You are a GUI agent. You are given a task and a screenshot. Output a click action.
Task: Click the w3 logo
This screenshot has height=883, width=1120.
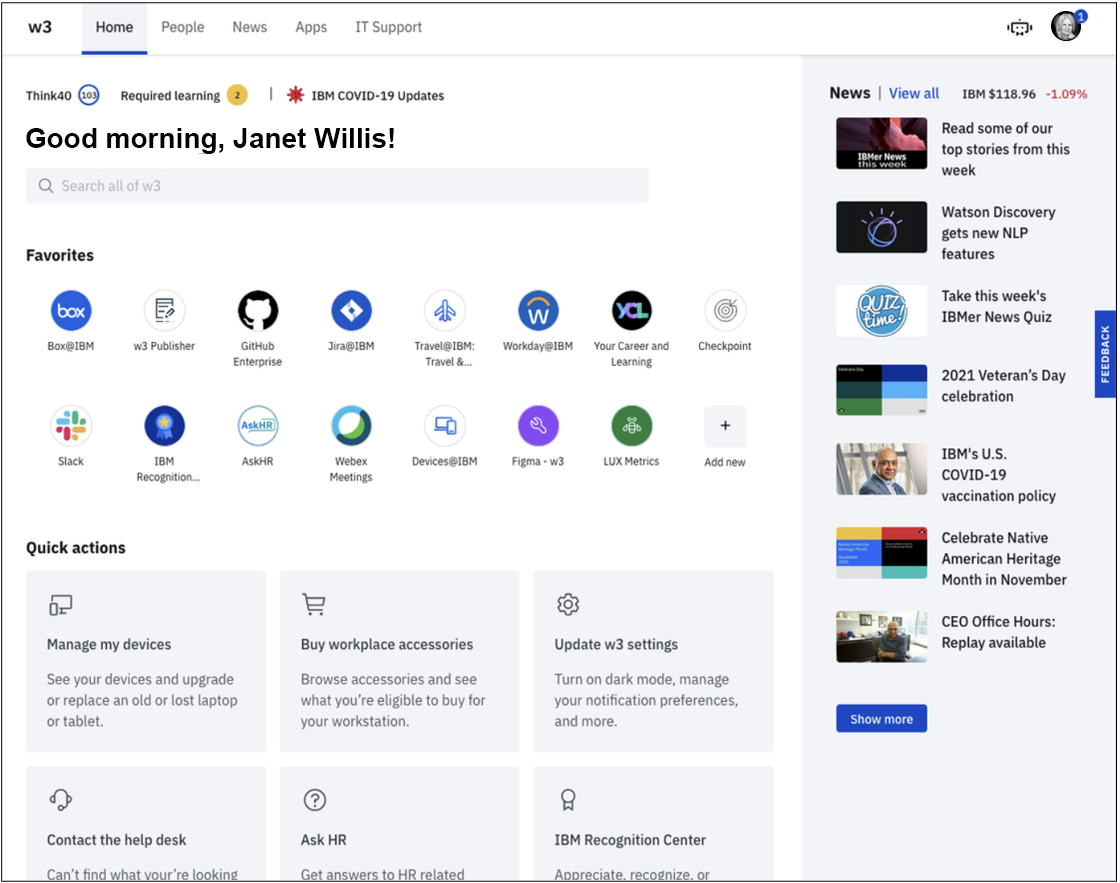[x=40, y=27]
